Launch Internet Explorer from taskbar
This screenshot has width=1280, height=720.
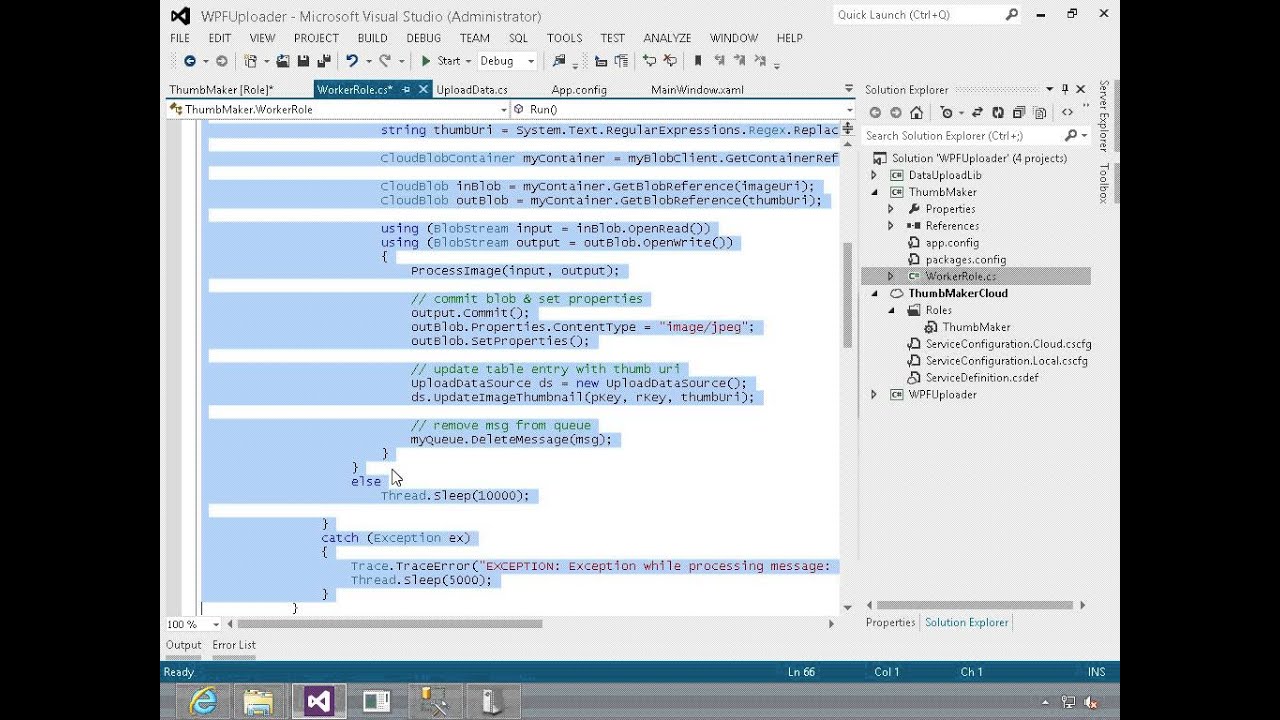click(204, 702)
